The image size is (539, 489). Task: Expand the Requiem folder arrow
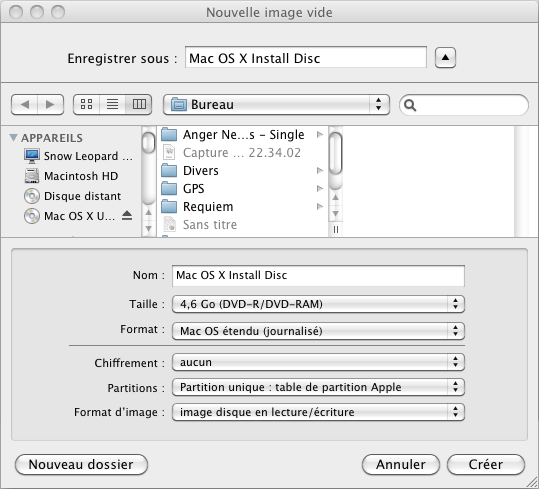pos(320,207)
